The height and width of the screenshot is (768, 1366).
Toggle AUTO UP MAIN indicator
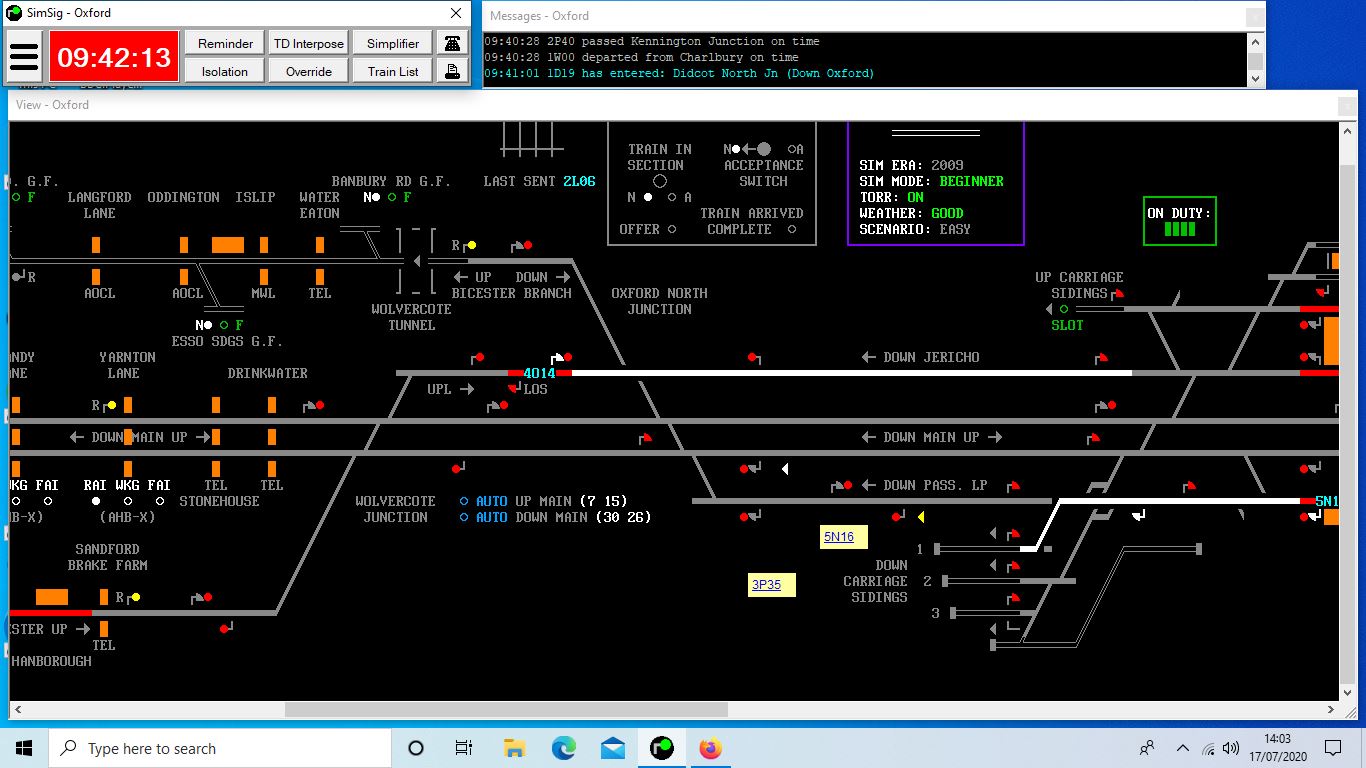464,501
